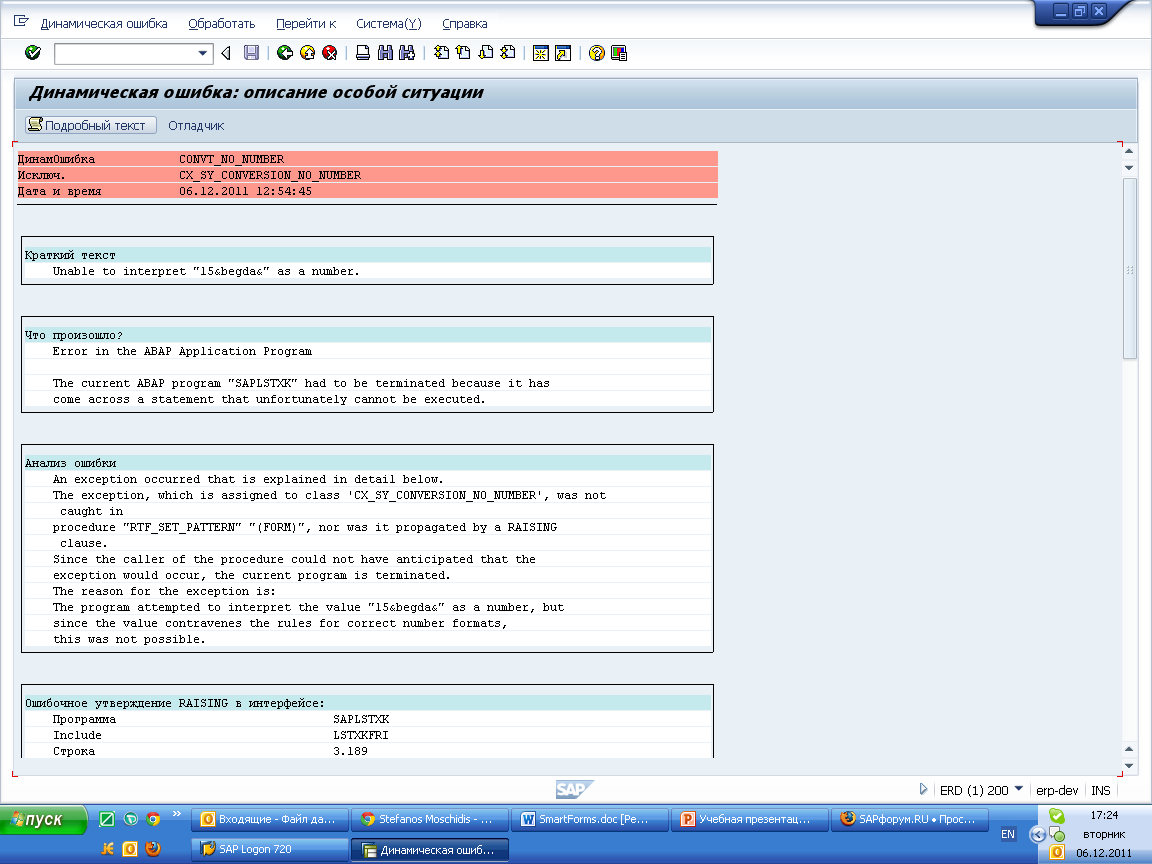Image resolution: width=1152 pixels, height=864 pixels.
Task: Click the green Skype tray icon
Action: [1056, 816]
